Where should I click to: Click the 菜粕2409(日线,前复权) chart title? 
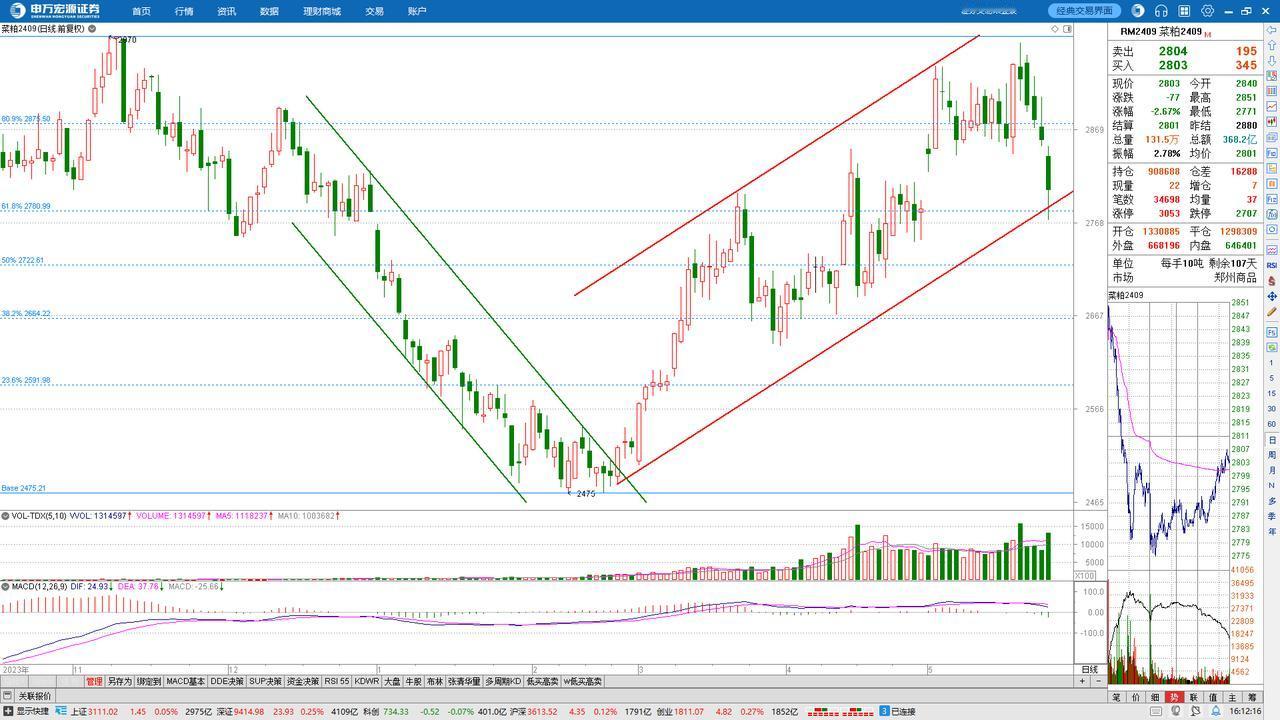[x=43, y=29]
